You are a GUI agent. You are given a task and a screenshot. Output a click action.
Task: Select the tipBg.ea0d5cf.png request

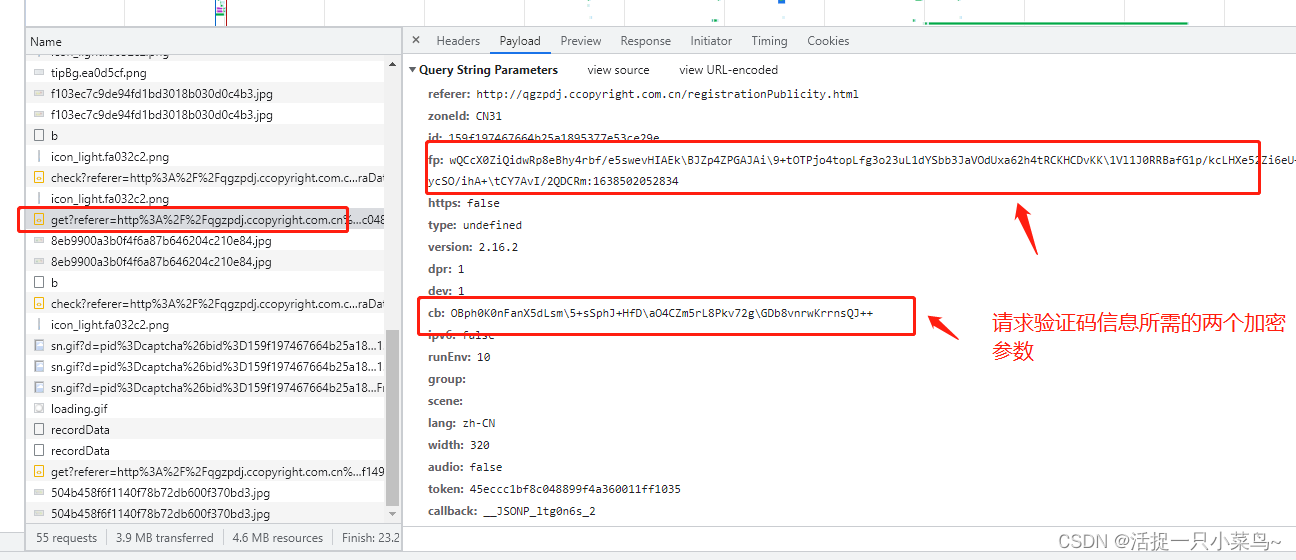coord(205,73)
